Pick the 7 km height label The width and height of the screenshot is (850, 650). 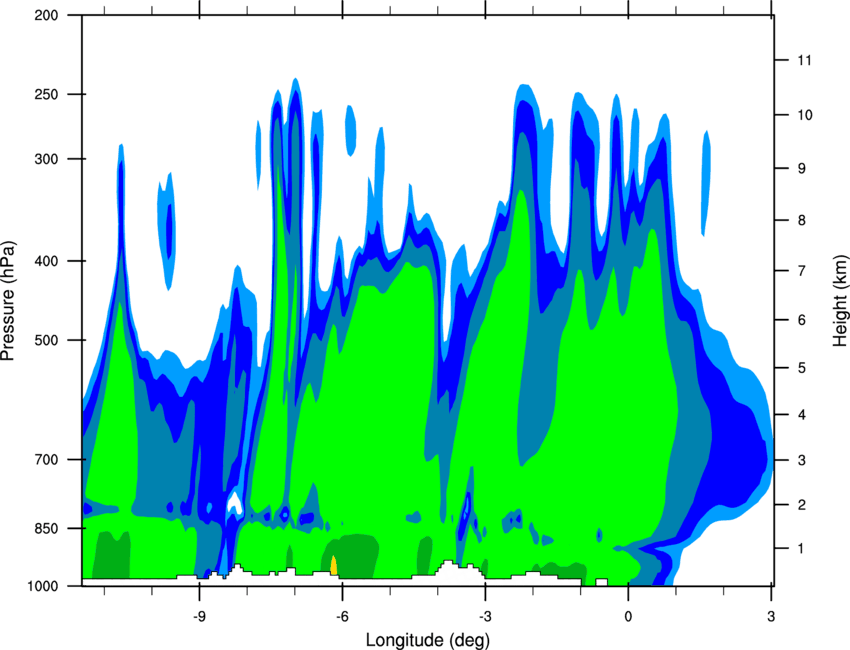(x=802, y=271)
